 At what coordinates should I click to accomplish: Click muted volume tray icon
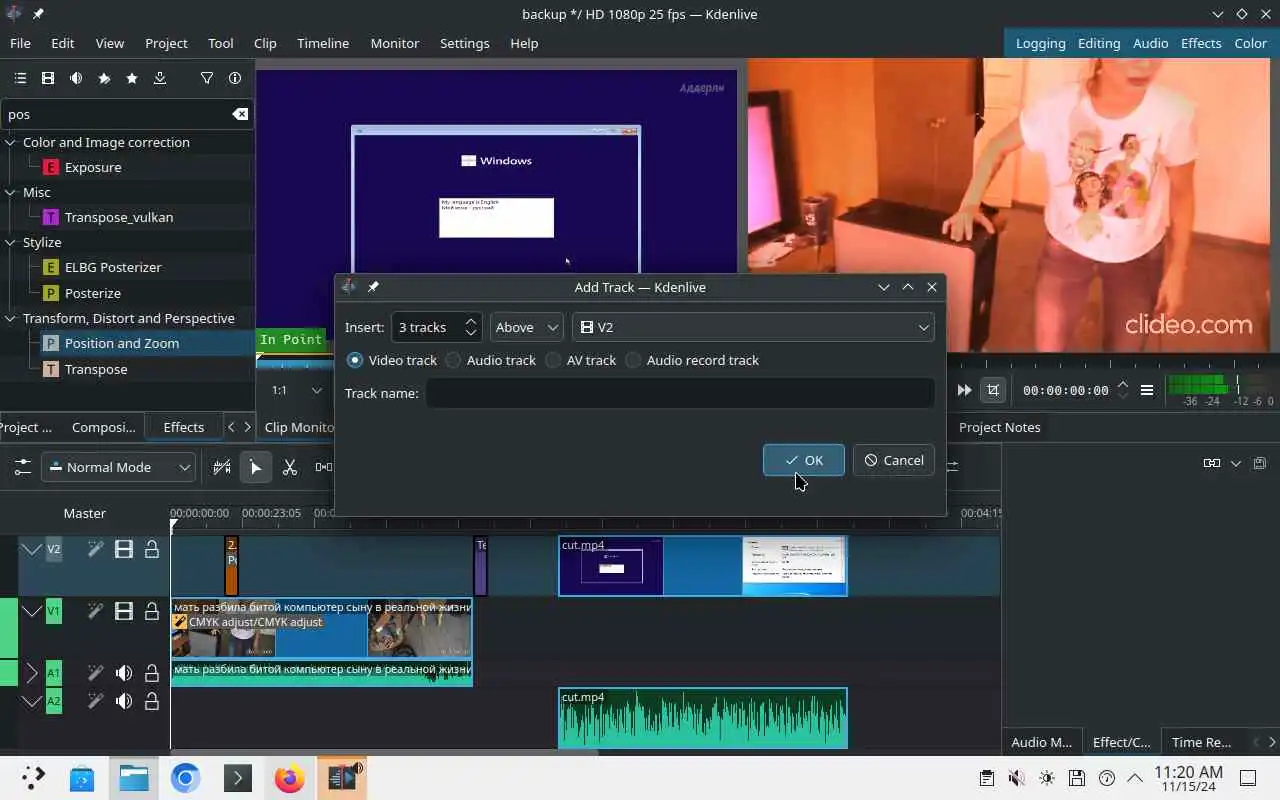[1017, 778]
